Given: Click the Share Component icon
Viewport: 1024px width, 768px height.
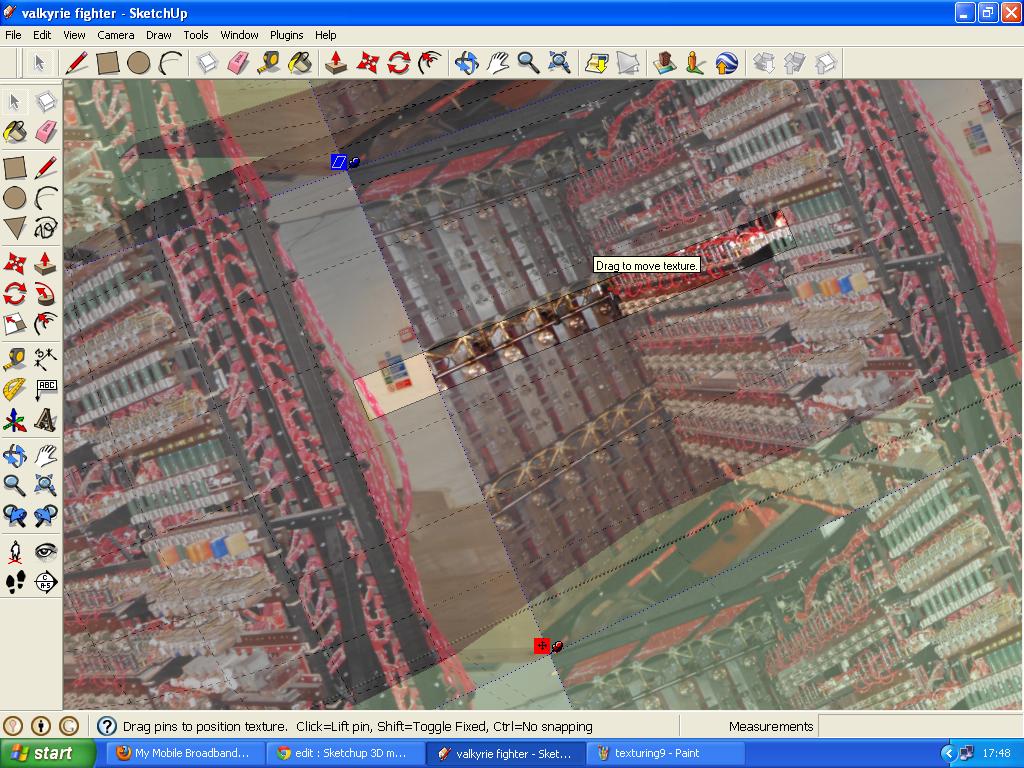Looking at the screenshot, I should [826, 63].
